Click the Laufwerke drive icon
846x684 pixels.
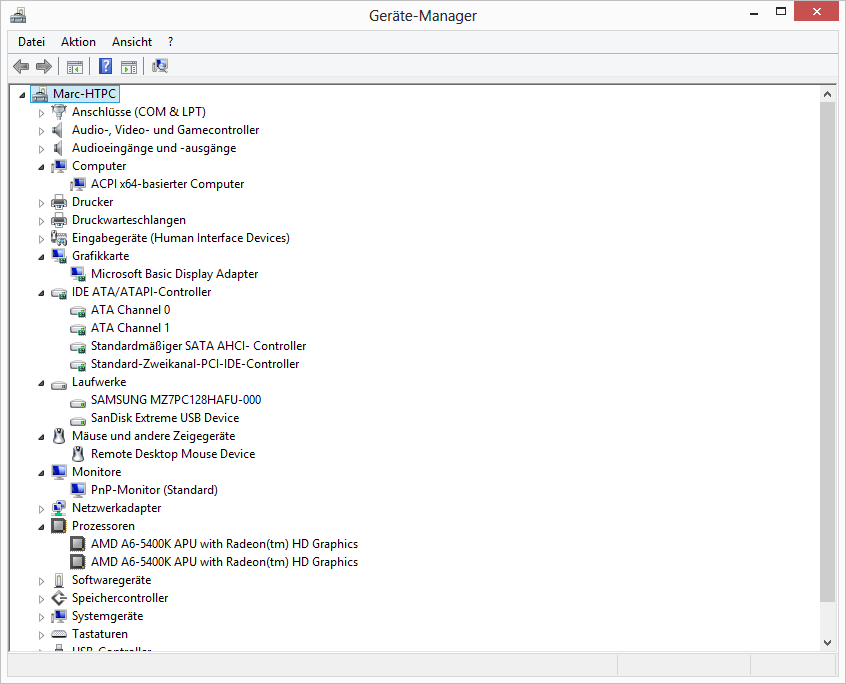coord(59,384)
